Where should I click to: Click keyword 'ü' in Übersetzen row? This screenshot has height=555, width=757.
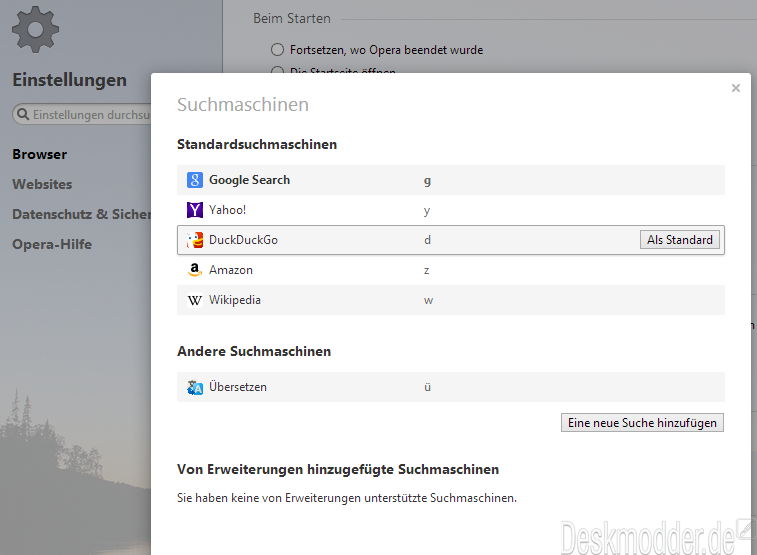pos(427,387)
